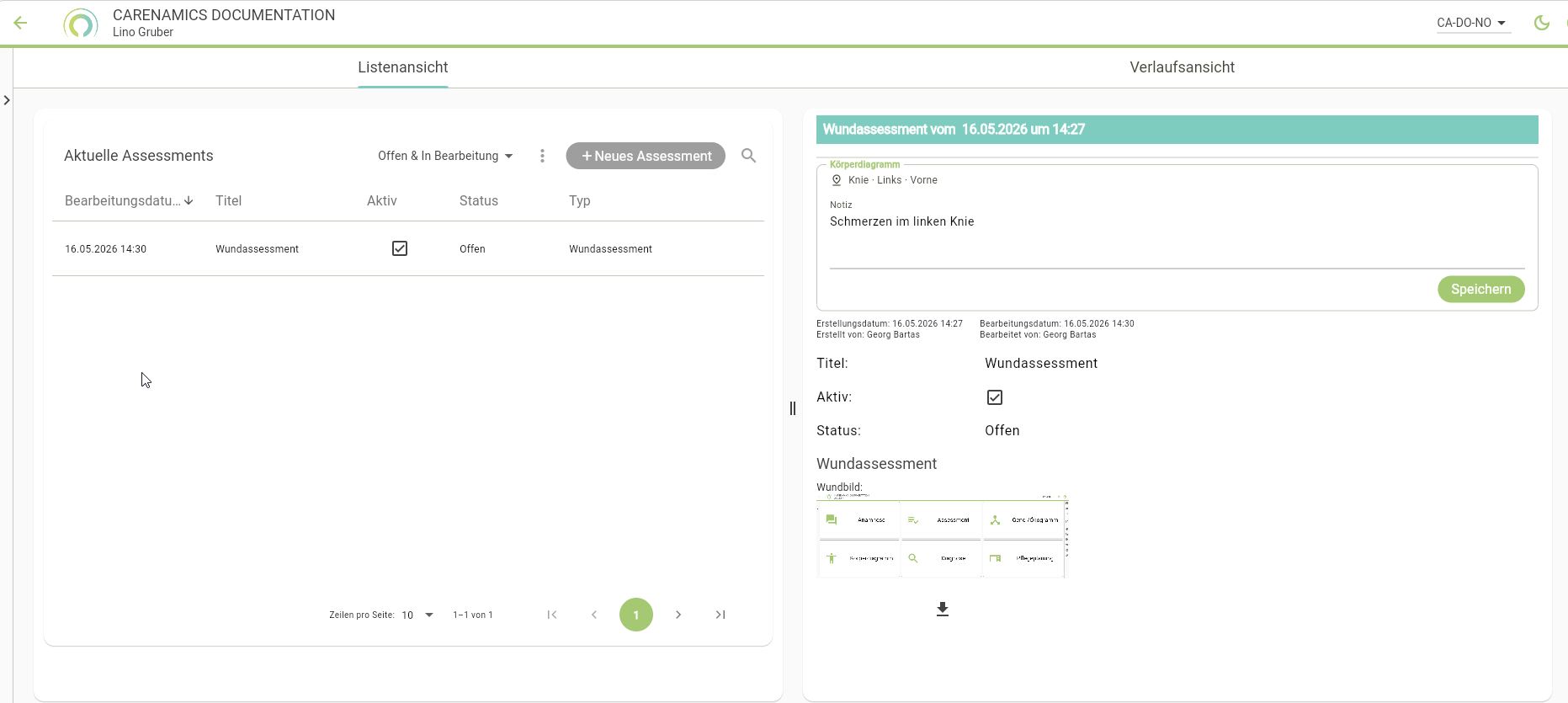
Task: Click the Typ column header
Action: [580, 200]
